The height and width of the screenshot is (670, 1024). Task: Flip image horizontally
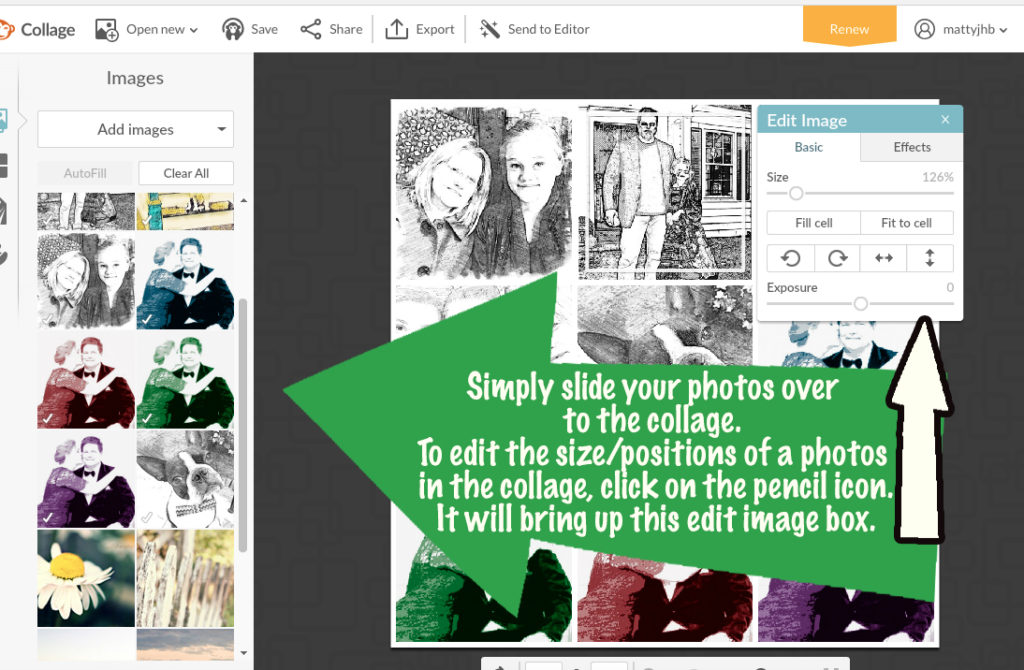point(884,258)
